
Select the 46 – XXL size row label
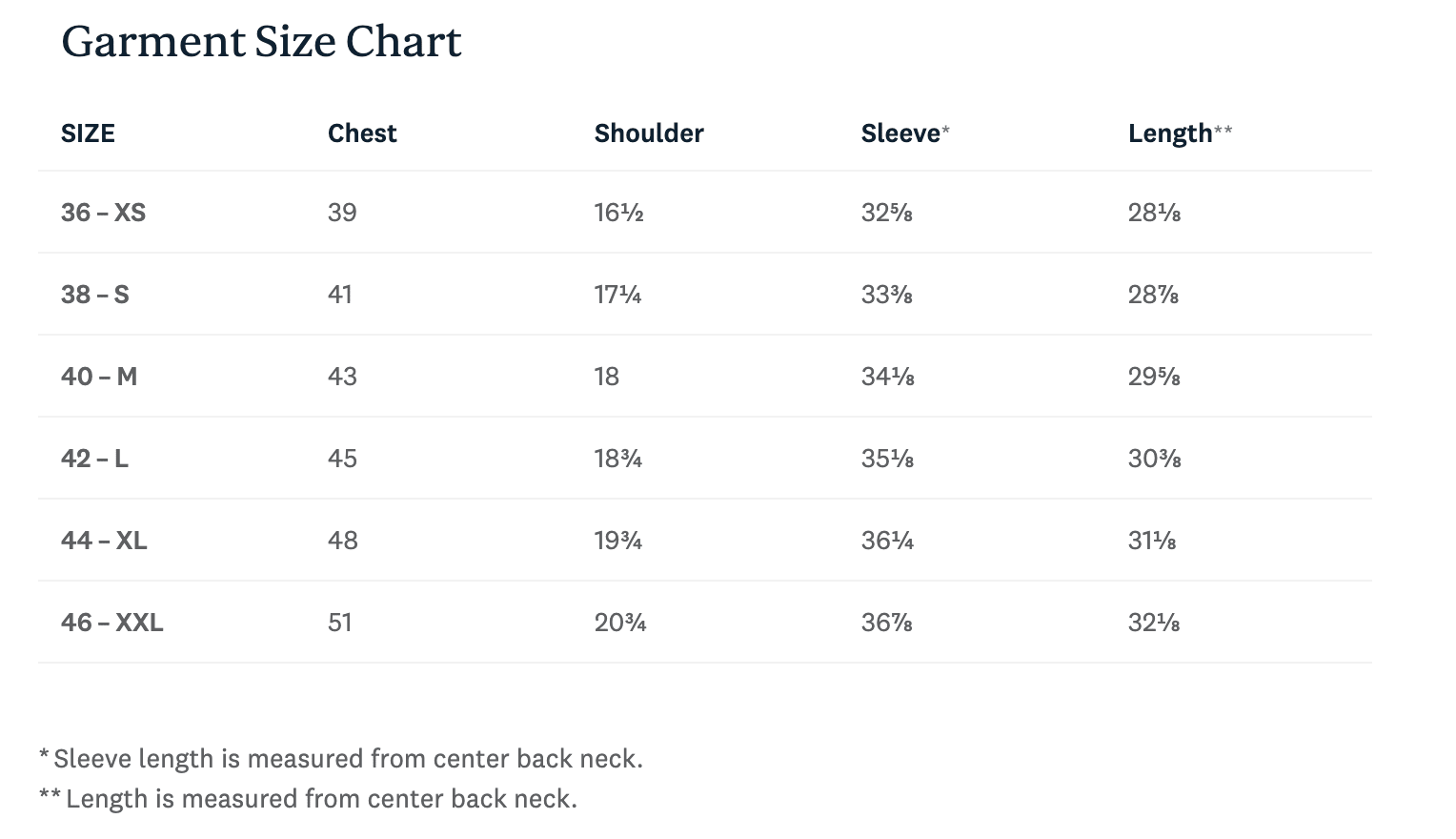tap(111, 623)
